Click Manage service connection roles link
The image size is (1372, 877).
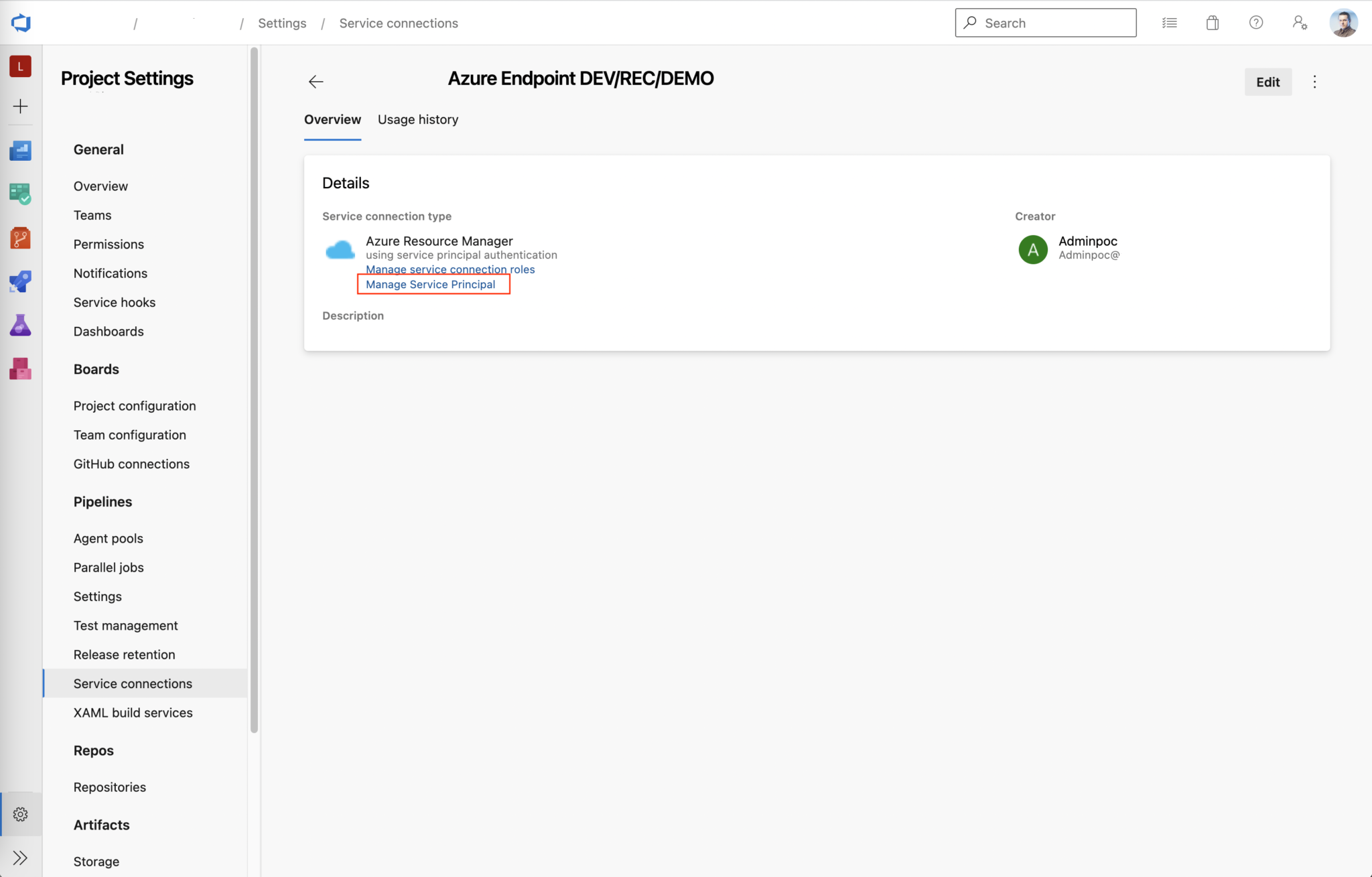click(x=450, y=269)
